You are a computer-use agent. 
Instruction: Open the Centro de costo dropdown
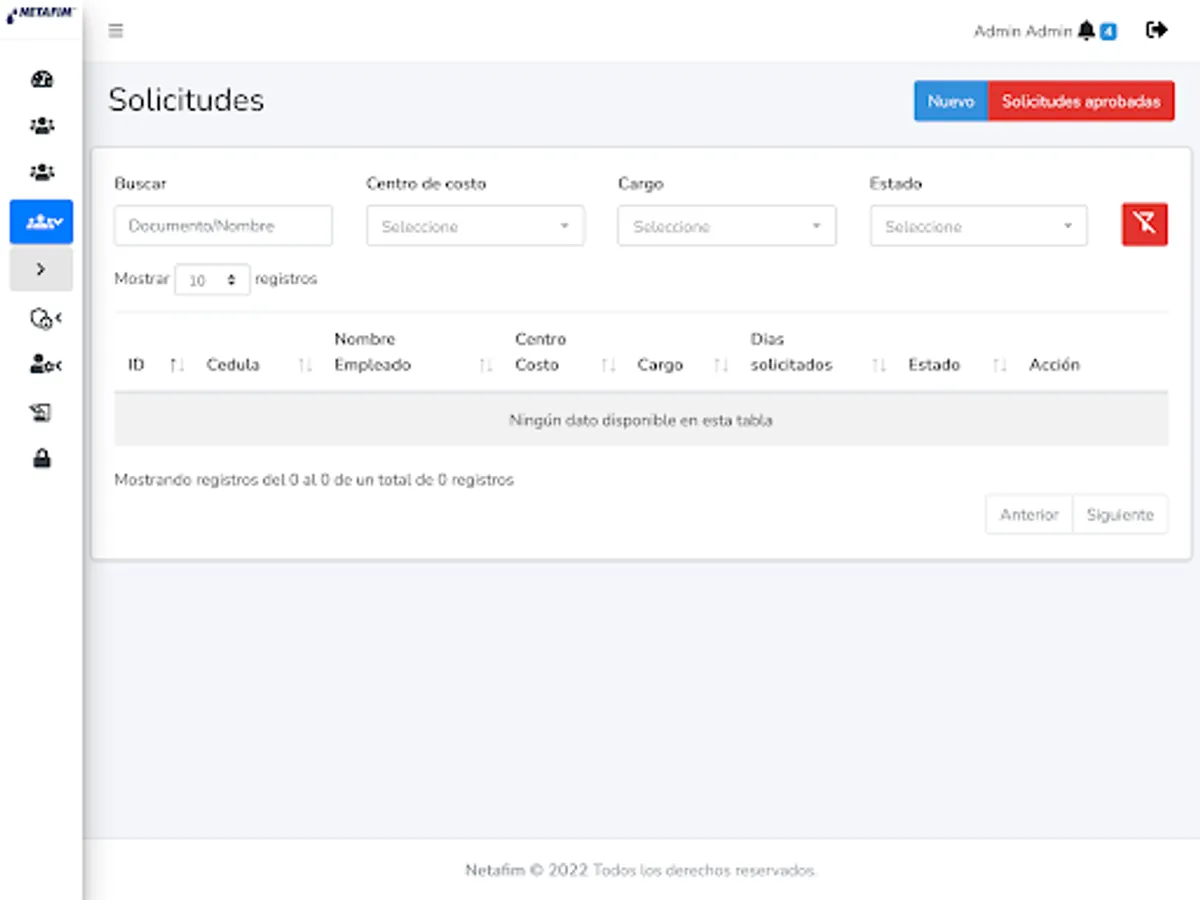(475, 226)
